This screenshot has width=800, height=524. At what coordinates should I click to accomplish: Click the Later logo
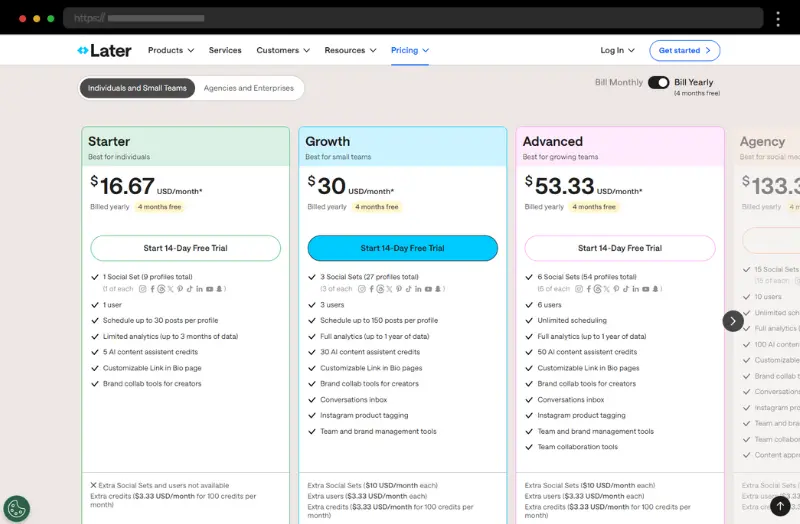click(104, 51)
